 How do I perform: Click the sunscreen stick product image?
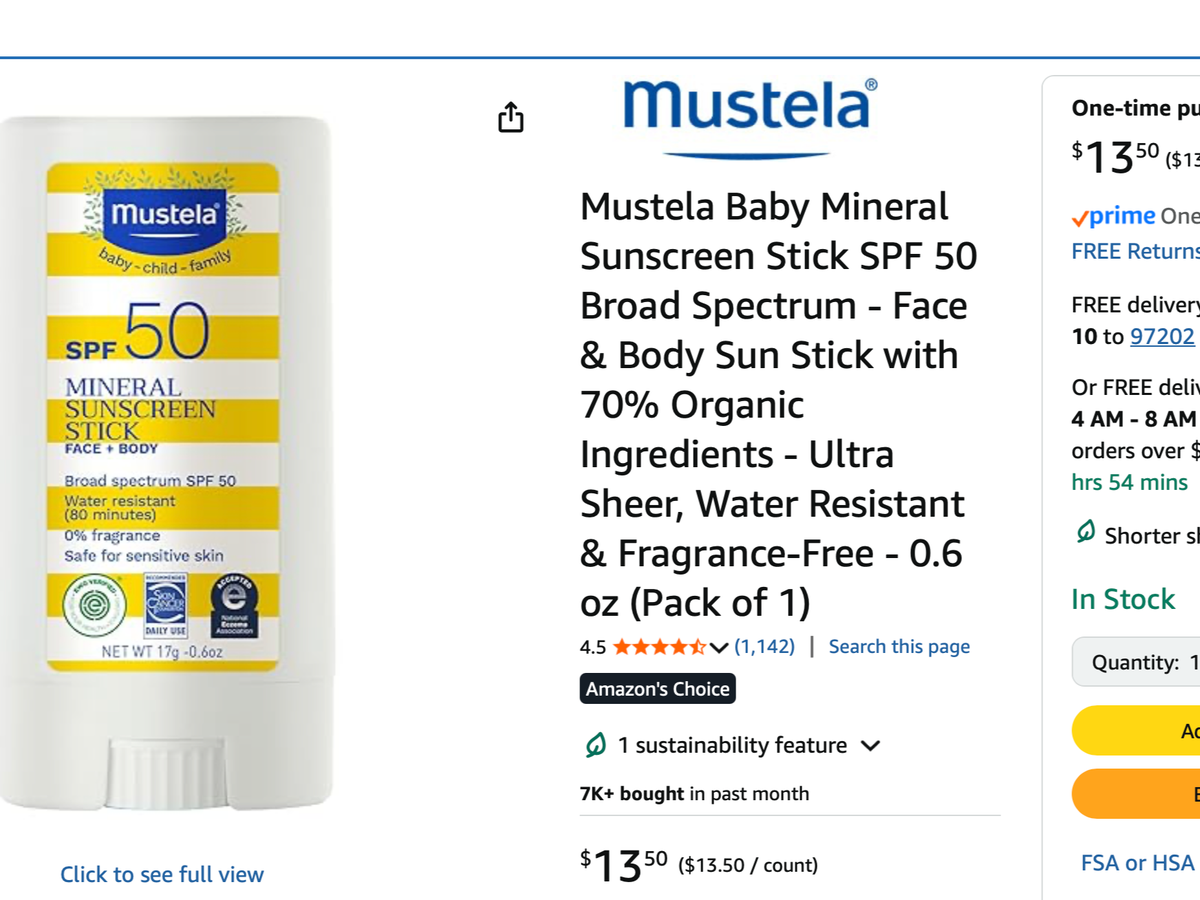click(165, 460)
